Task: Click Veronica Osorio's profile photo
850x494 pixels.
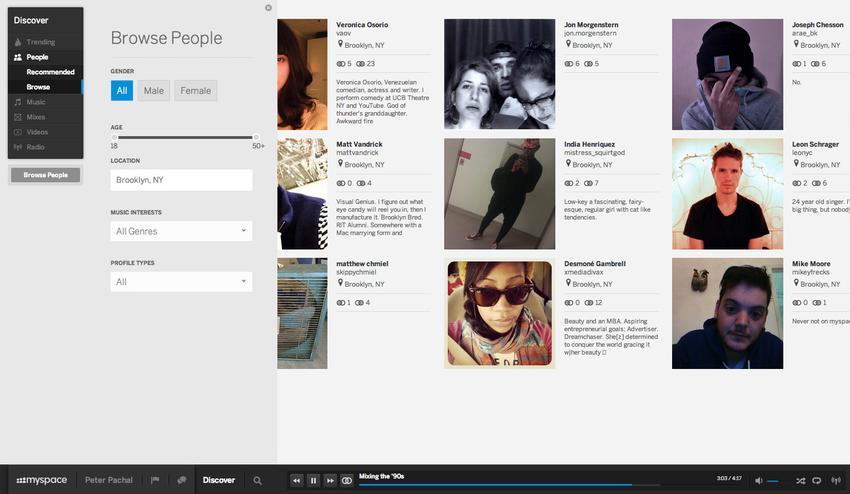Action: coord(302,74)
